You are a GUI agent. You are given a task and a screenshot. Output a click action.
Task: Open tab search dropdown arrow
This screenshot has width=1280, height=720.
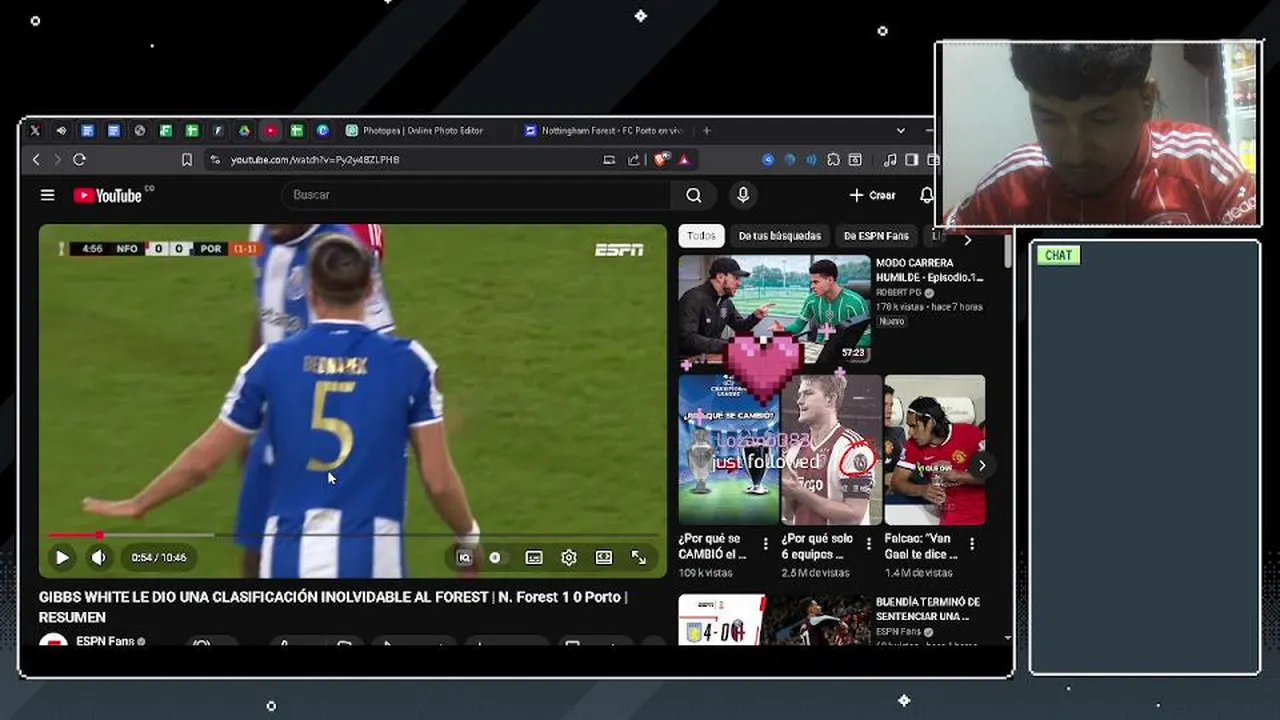(900, 131)
